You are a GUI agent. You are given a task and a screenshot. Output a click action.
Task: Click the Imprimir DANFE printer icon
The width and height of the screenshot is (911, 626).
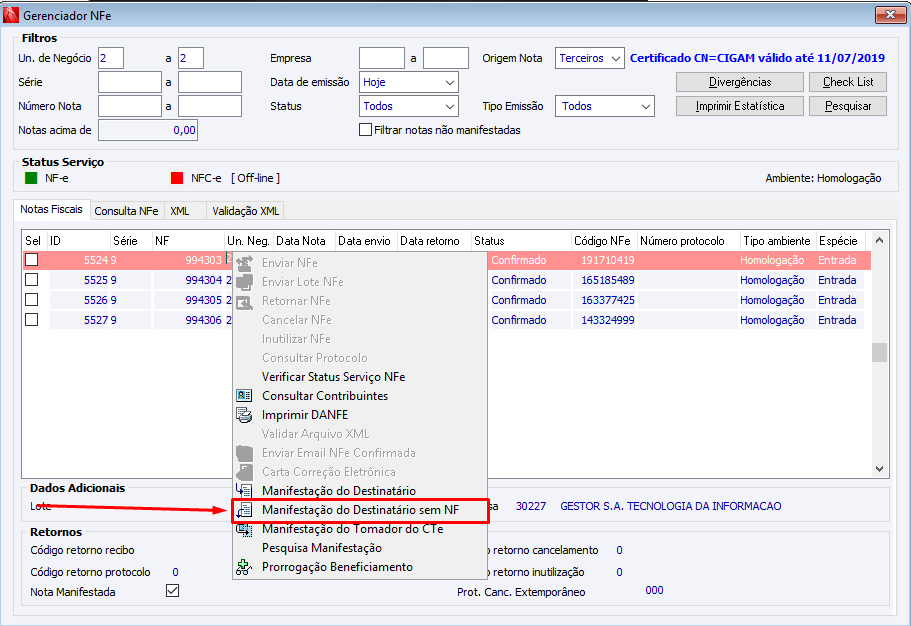coord(244,415)
